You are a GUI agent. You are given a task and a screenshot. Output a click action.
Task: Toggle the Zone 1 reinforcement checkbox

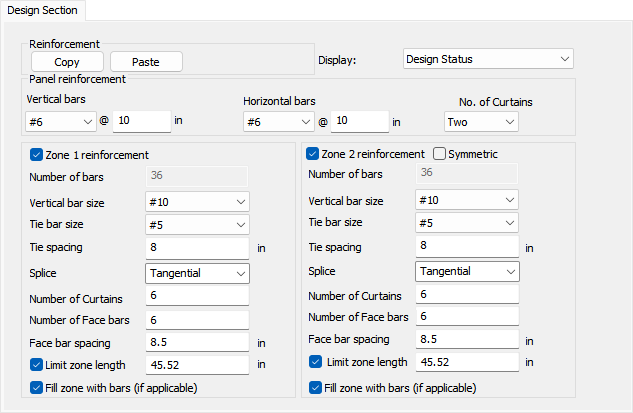(x=37, y=155)
